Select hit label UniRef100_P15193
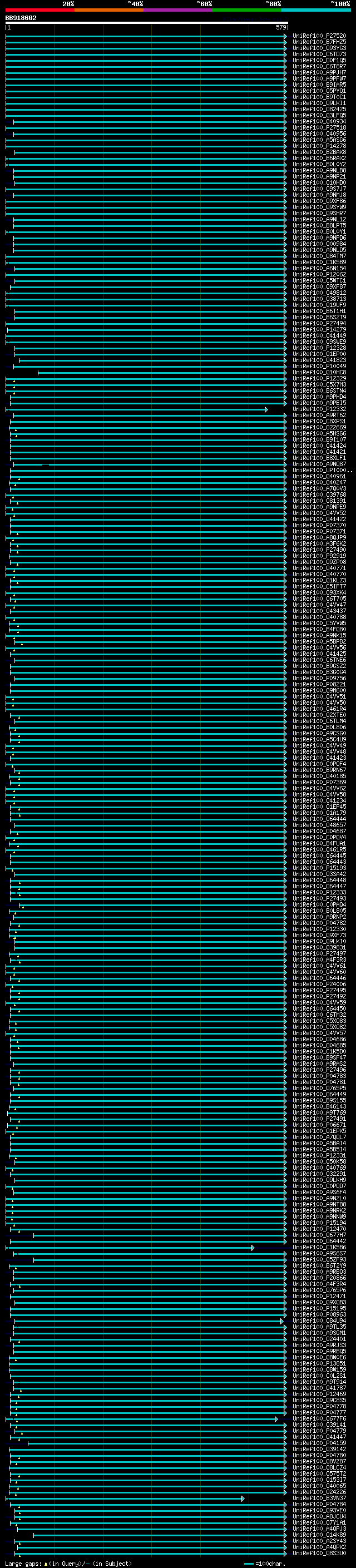 (319, 868)
